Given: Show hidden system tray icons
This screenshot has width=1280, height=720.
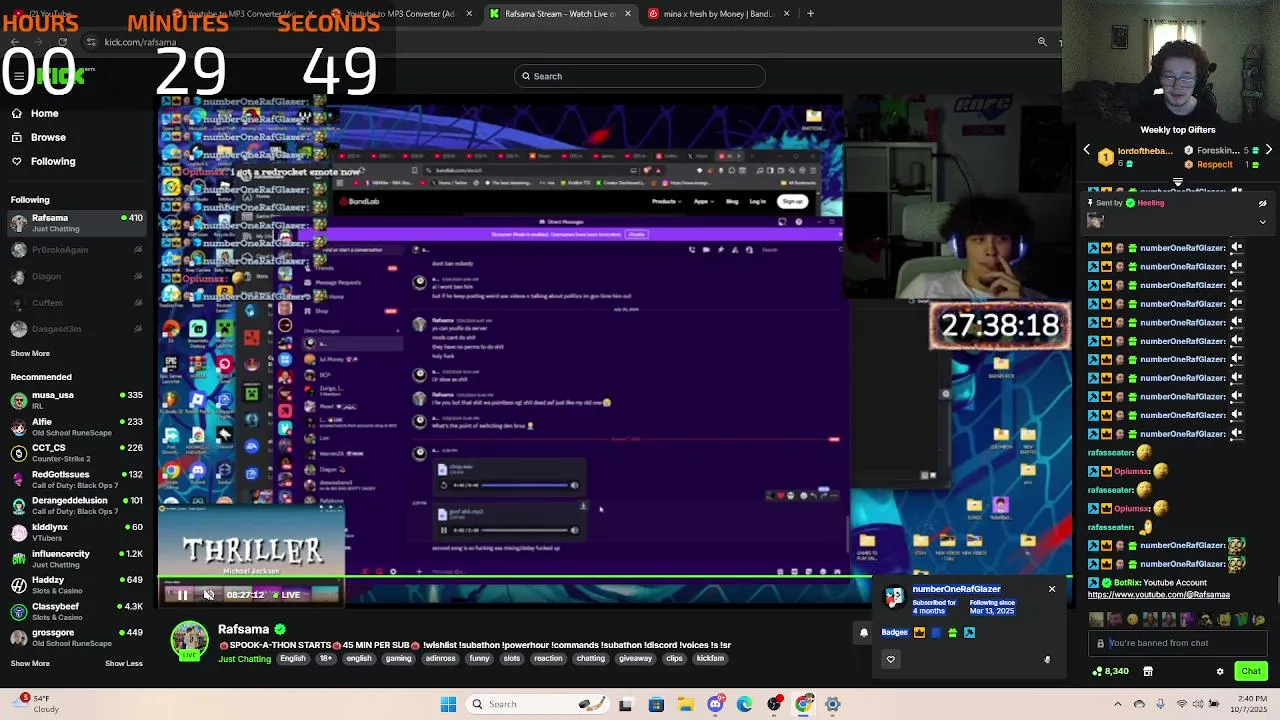Looking at the screenshot, I should pos(1118,704).
